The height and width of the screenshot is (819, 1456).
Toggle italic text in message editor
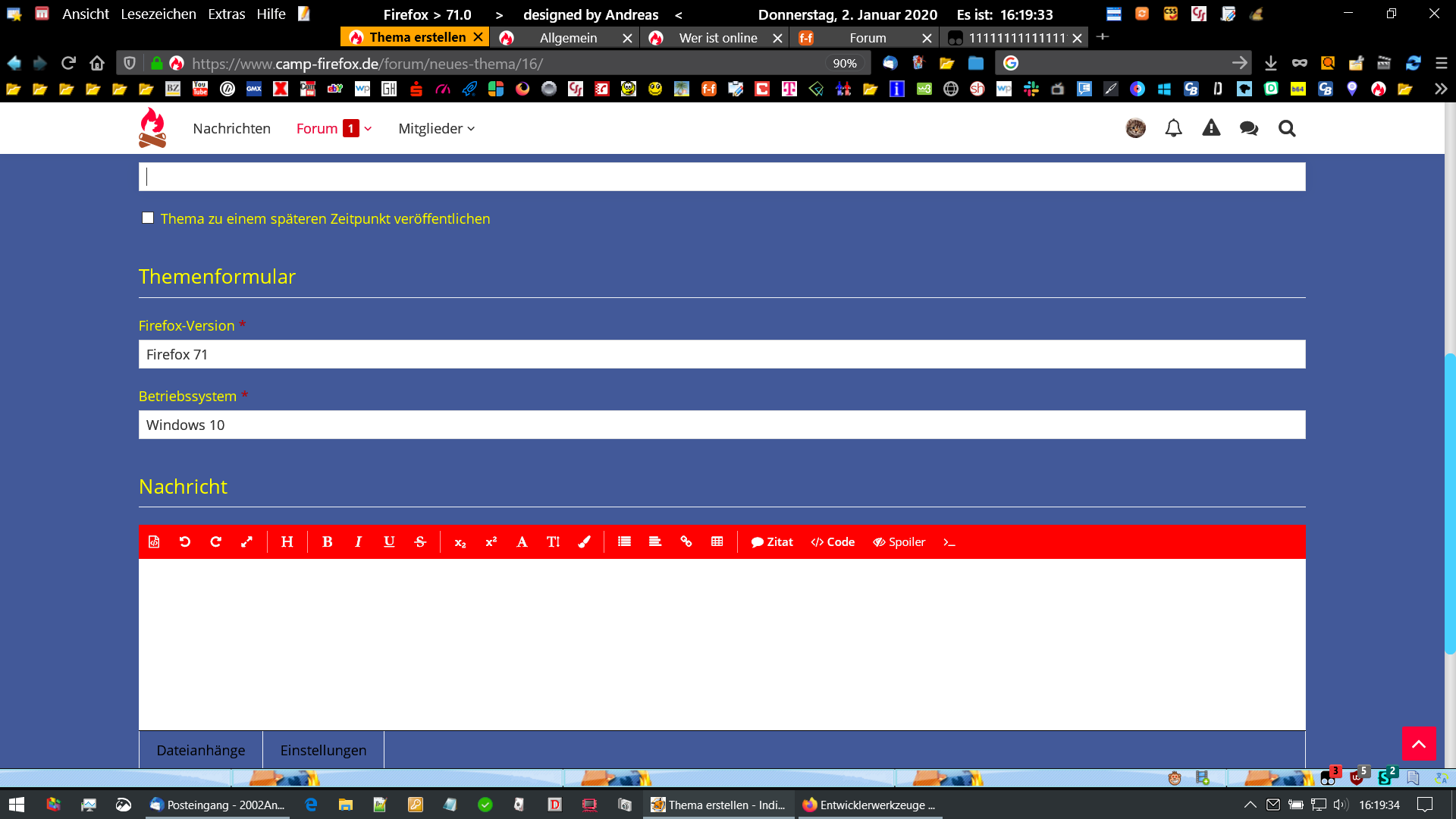click(x=358, y=541)
